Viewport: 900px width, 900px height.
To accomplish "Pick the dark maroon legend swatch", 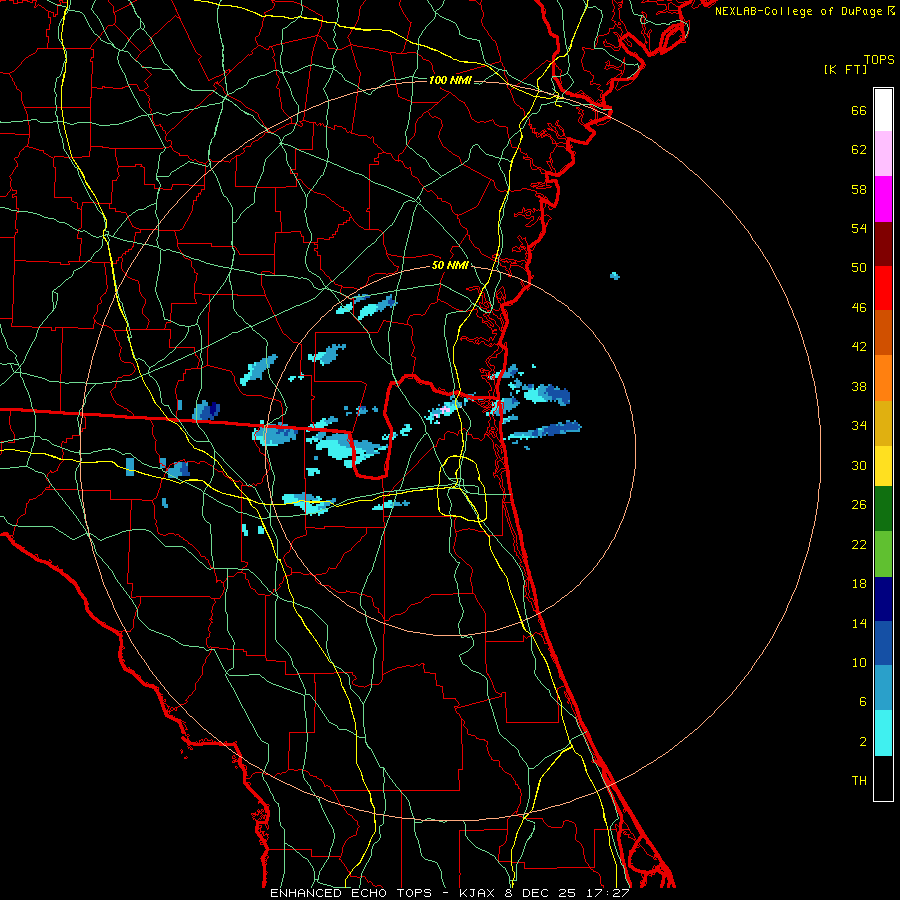I will [883, 244].
